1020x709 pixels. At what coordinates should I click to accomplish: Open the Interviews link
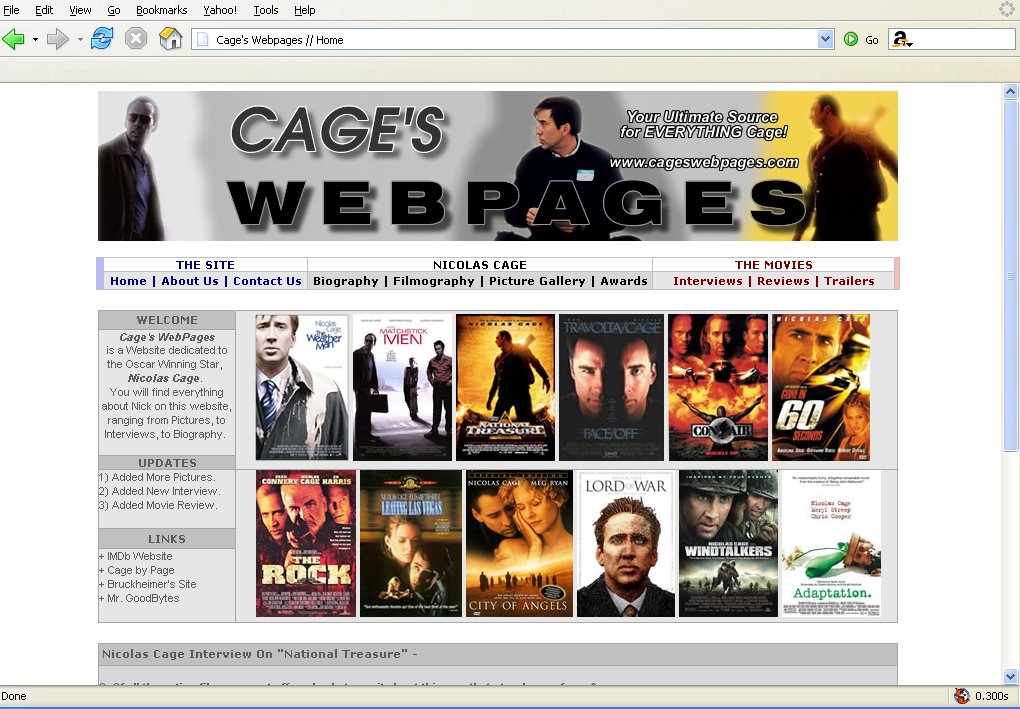tap(708, 281)
